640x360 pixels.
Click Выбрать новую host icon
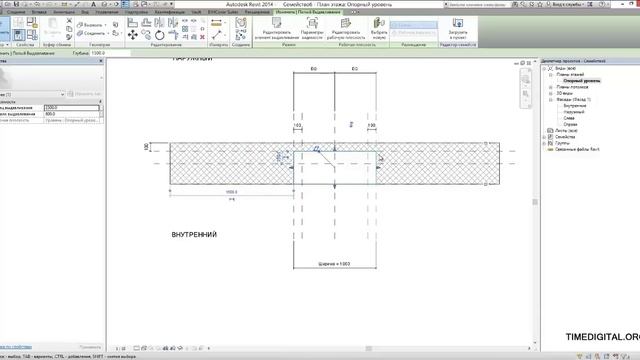tap(379, 29)
